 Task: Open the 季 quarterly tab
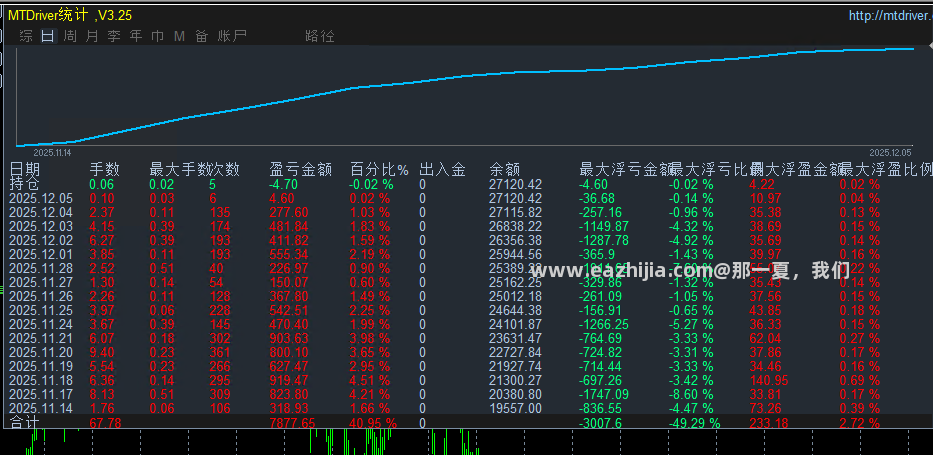tap(114, 36)
